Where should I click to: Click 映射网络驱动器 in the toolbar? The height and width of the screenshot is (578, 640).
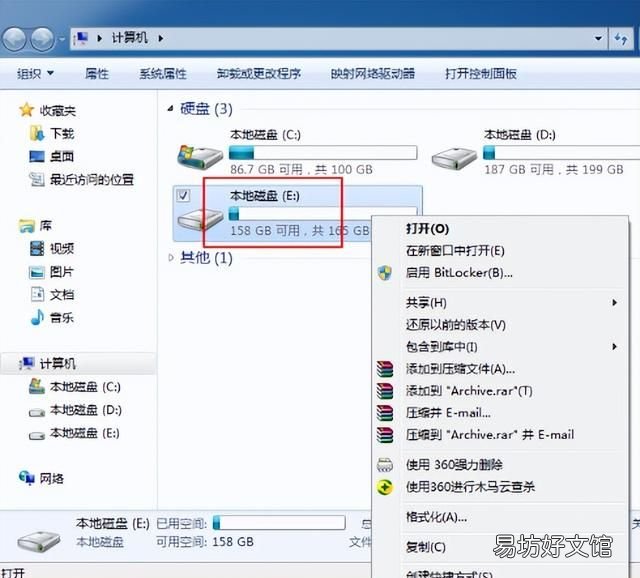(373, 73)
